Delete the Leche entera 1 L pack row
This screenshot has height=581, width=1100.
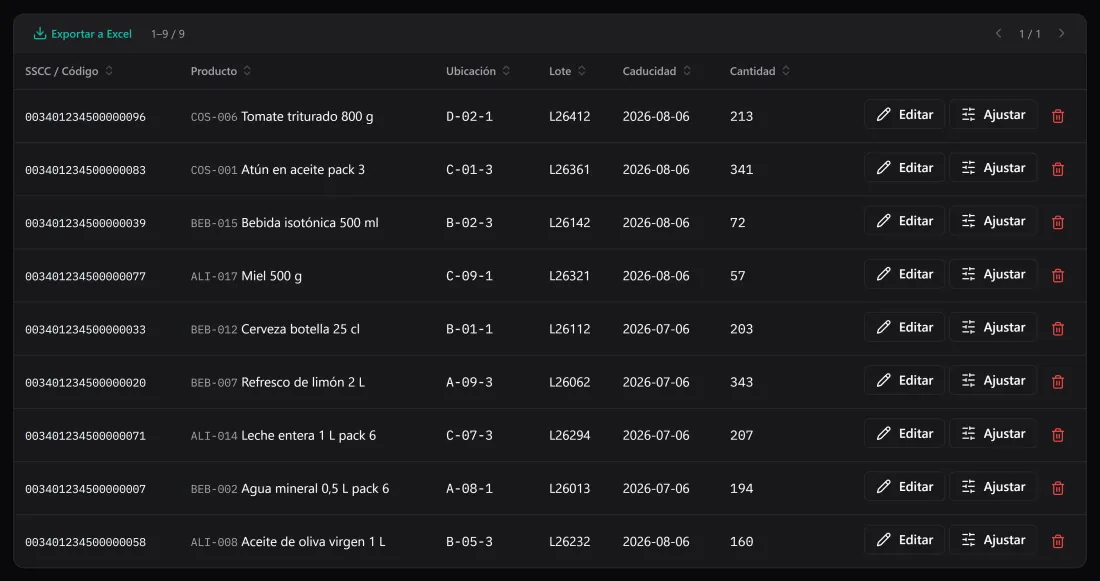[x=1058, y=435]
